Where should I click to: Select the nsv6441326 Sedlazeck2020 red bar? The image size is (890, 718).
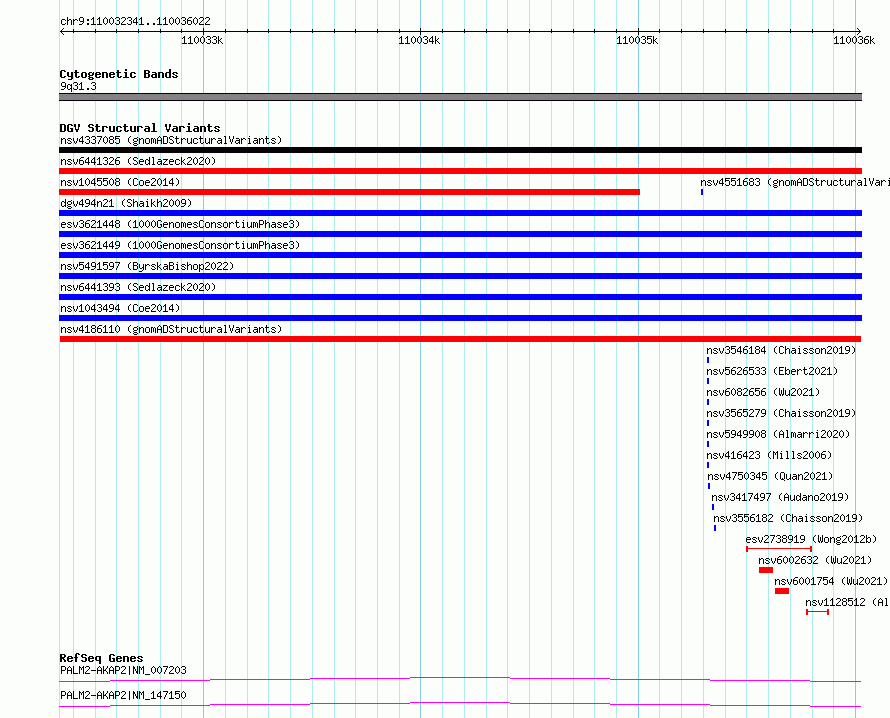pos(460,171)
